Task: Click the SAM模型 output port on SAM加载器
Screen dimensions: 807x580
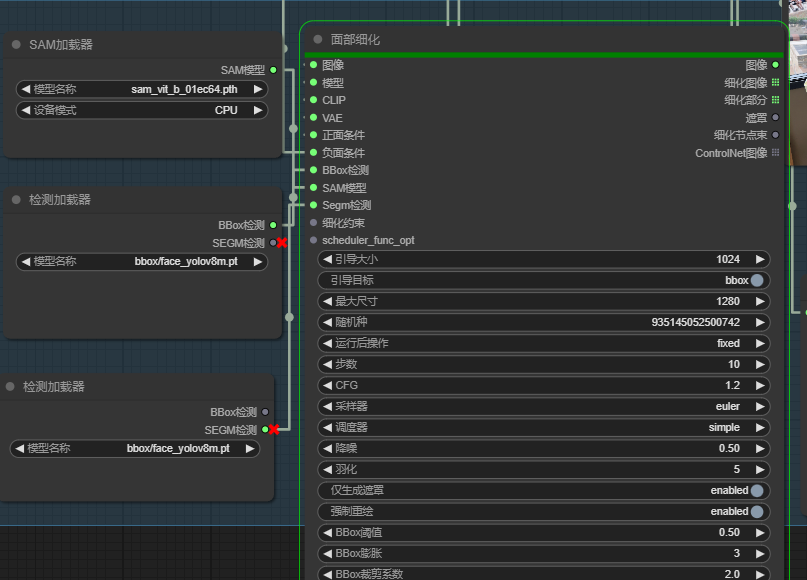Action: coord(273,70)
